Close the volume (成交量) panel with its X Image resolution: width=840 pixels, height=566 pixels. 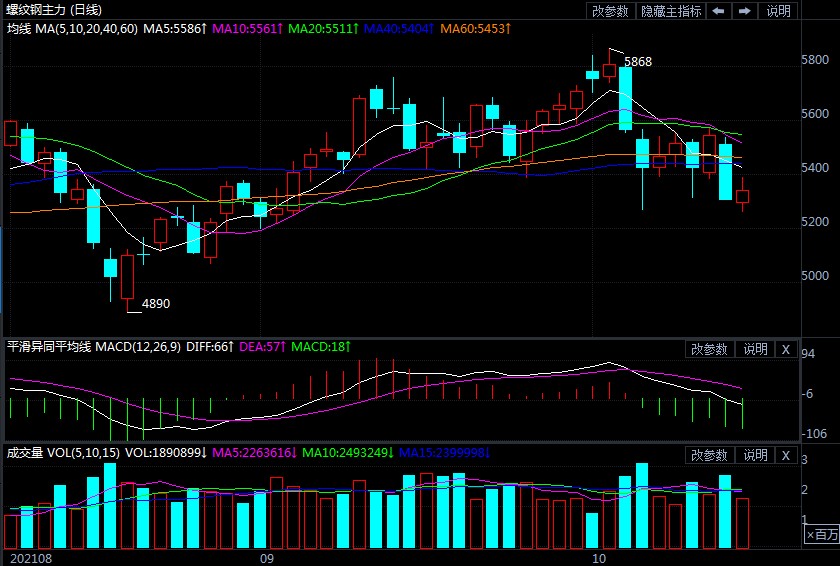(x=785, y=455)
